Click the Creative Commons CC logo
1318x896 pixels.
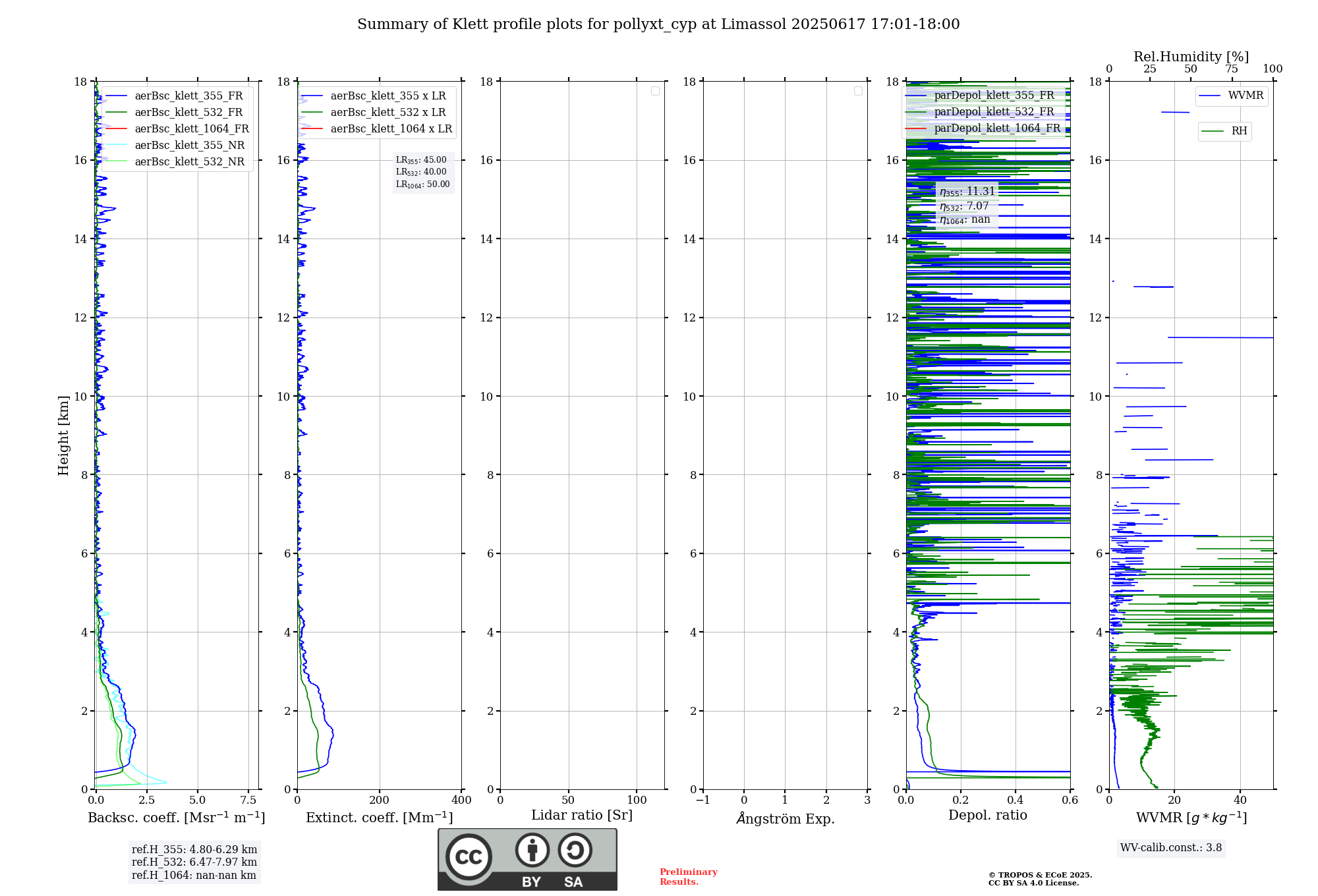click(x=469, y=856)
